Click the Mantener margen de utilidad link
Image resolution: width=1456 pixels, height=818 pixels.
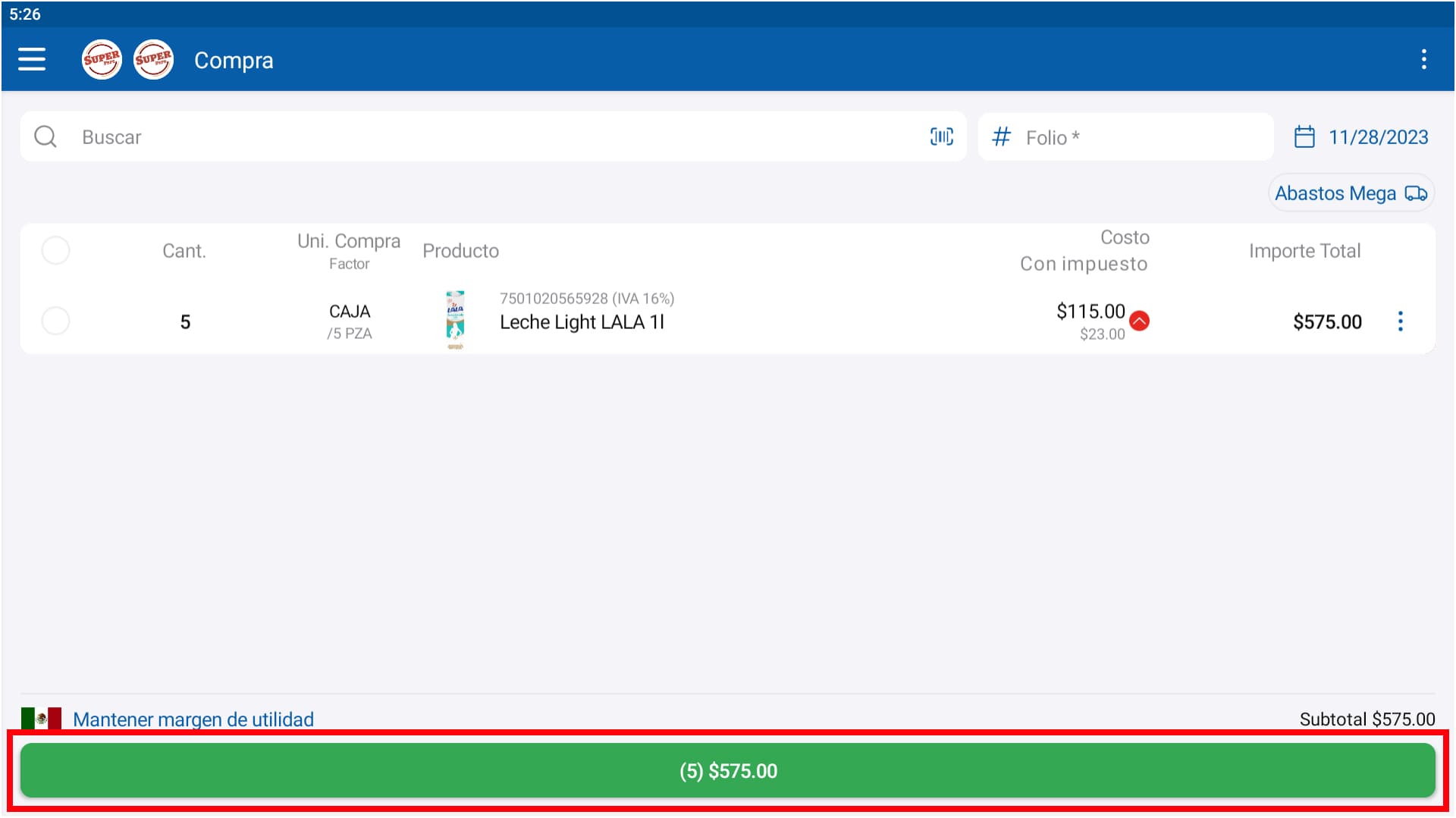[x=193, y=719]
